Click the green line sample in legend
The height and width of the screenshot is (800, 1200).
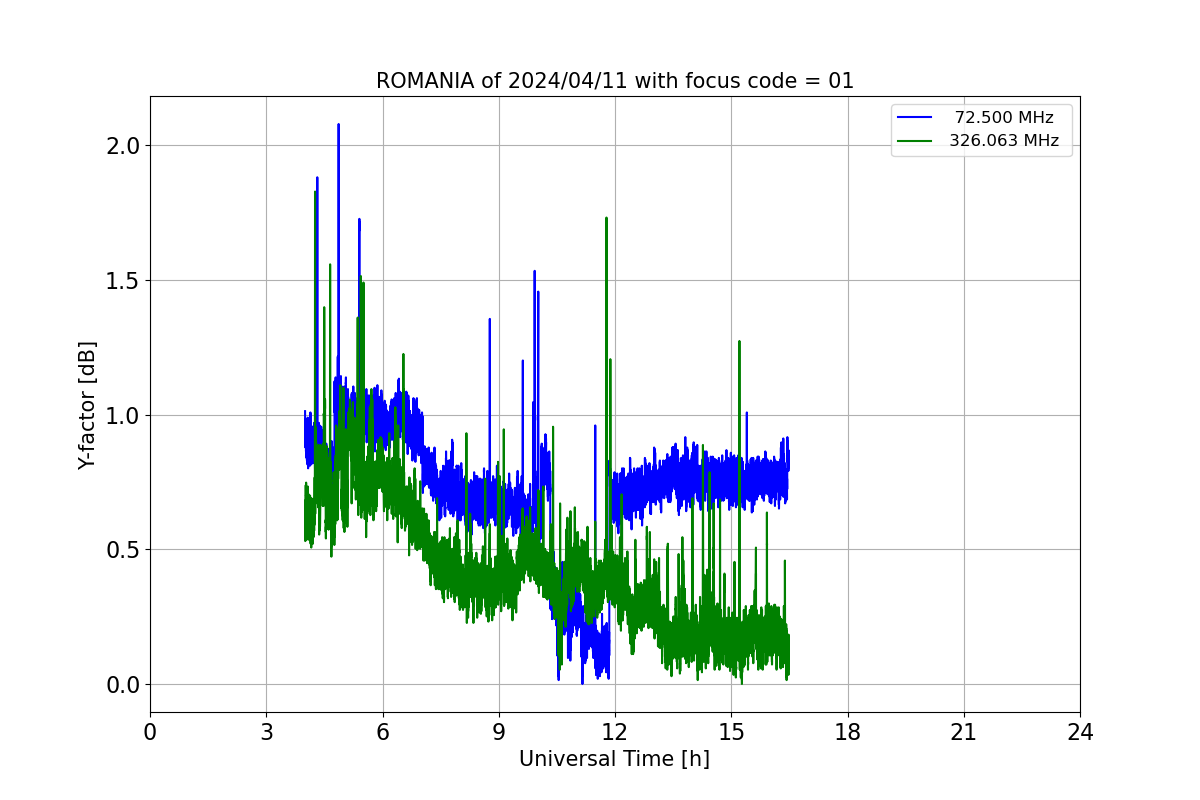tap(915, 141)
